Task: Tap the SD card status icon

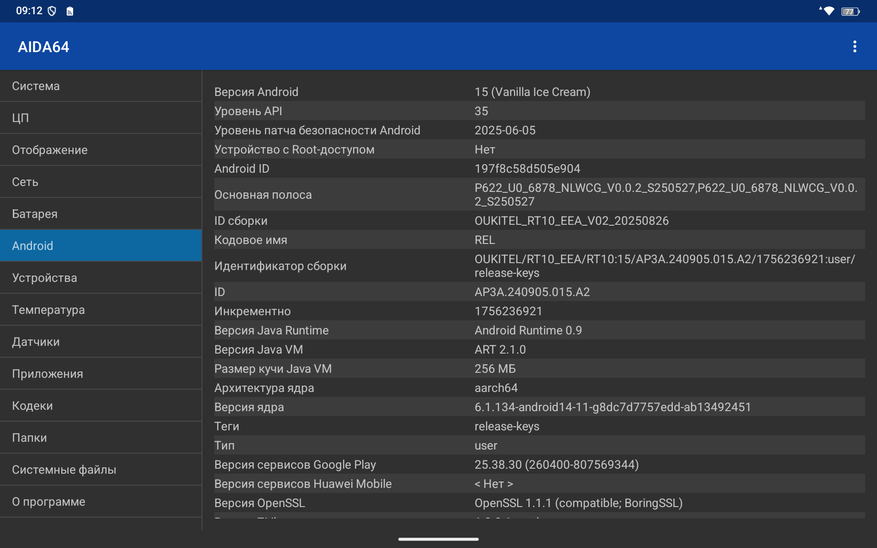Action: pyautogui.click(x=70, y=11)
